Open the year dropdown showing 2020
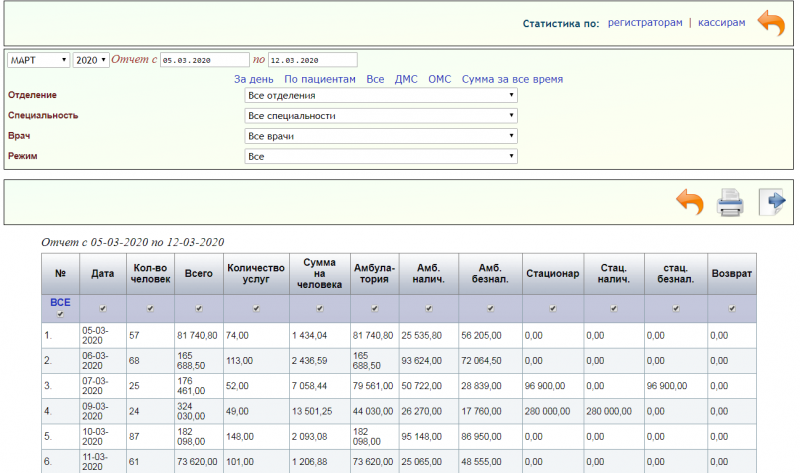800x473 pixels. [90, 60]
